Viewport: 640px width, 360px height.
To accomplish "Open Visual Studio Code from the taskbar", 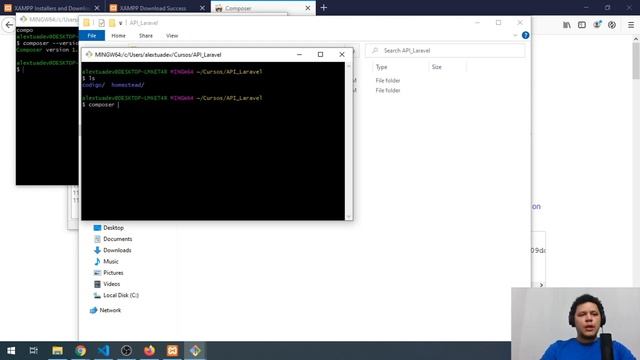I will coord(103,351).
